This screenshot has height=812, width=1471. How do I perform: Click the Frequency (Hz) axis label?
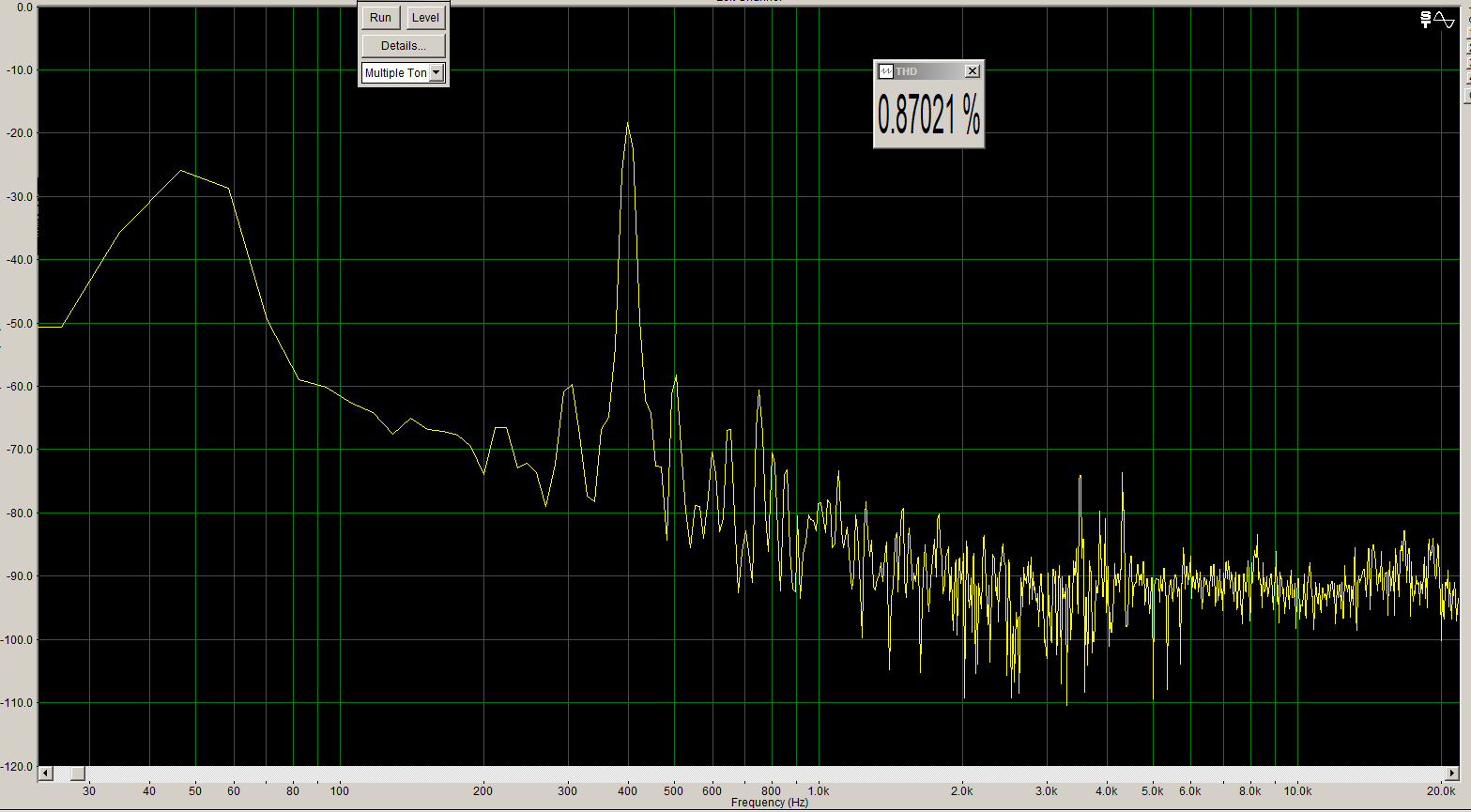pos(769,803)
